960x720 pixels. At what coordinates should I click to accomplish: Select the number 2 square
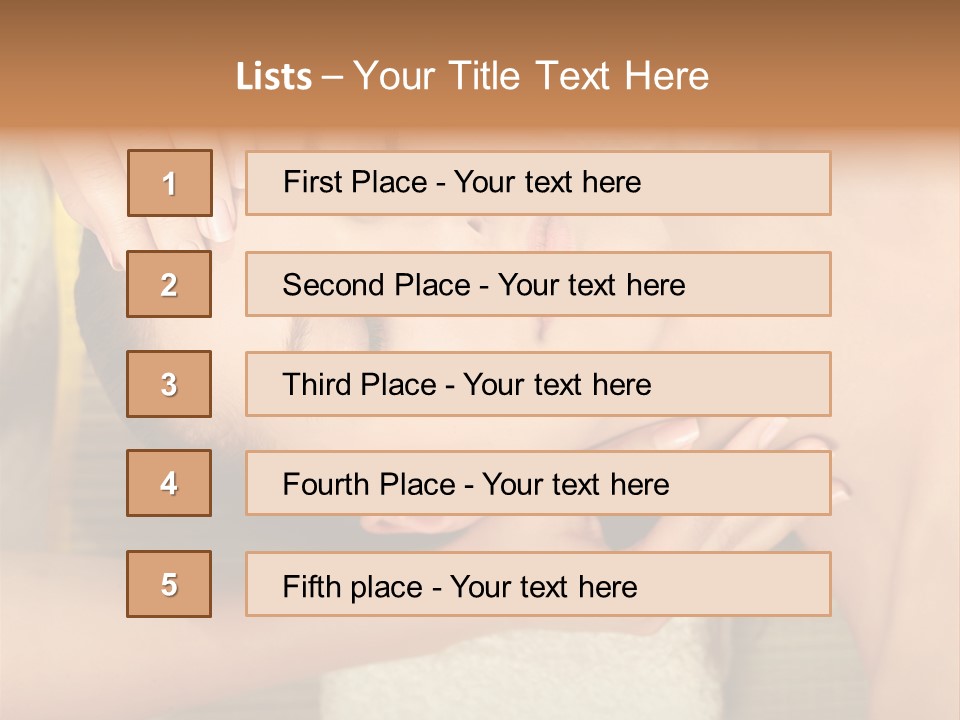click(169, 284)
